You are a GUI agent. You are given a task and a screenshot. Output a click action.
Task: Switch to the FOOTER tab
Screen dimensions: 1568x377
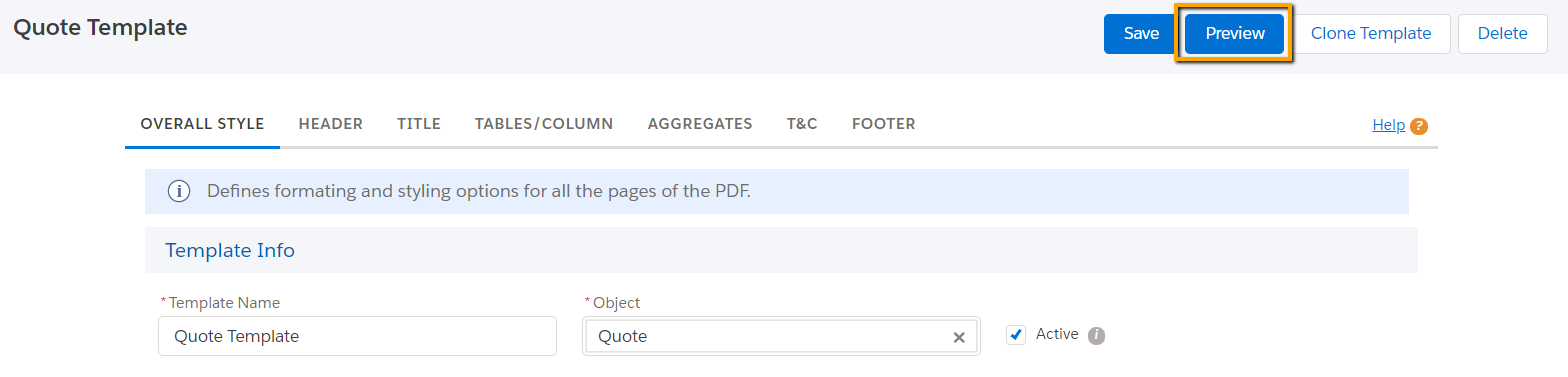[x=884, y=124]
